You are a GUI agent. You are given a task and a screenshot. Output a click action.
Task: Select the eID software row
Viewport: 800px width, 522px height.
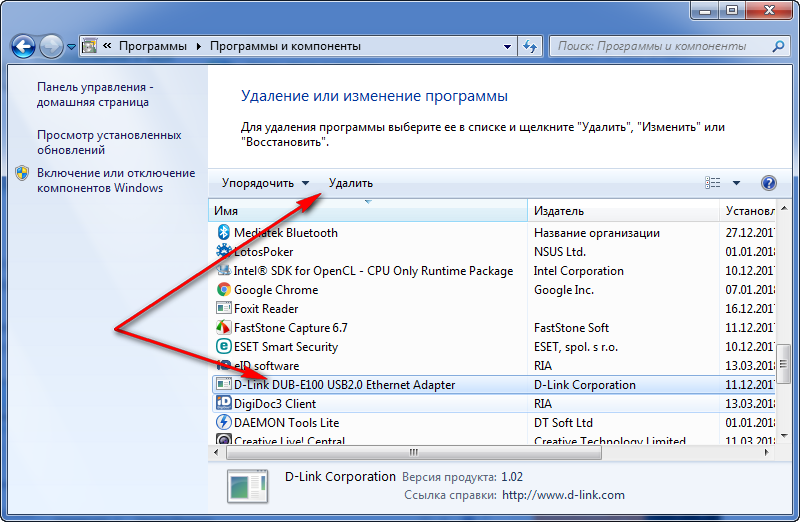[x=494, y=365]
